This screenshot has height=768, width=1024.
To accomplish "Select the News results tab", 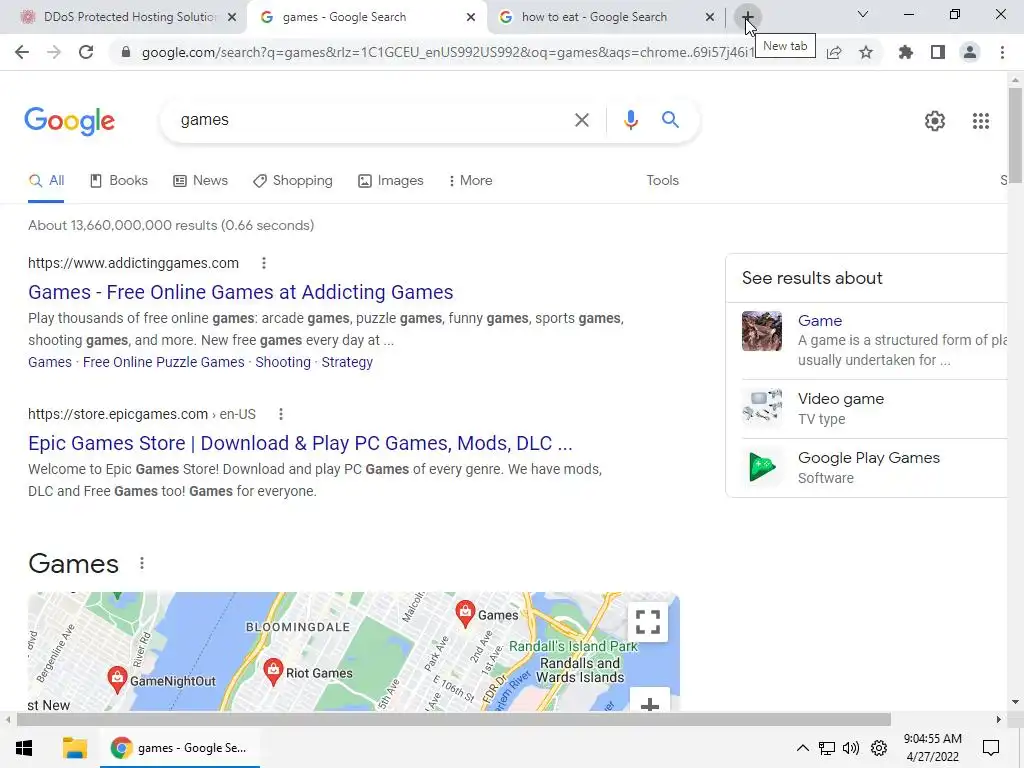I will 200,181.
